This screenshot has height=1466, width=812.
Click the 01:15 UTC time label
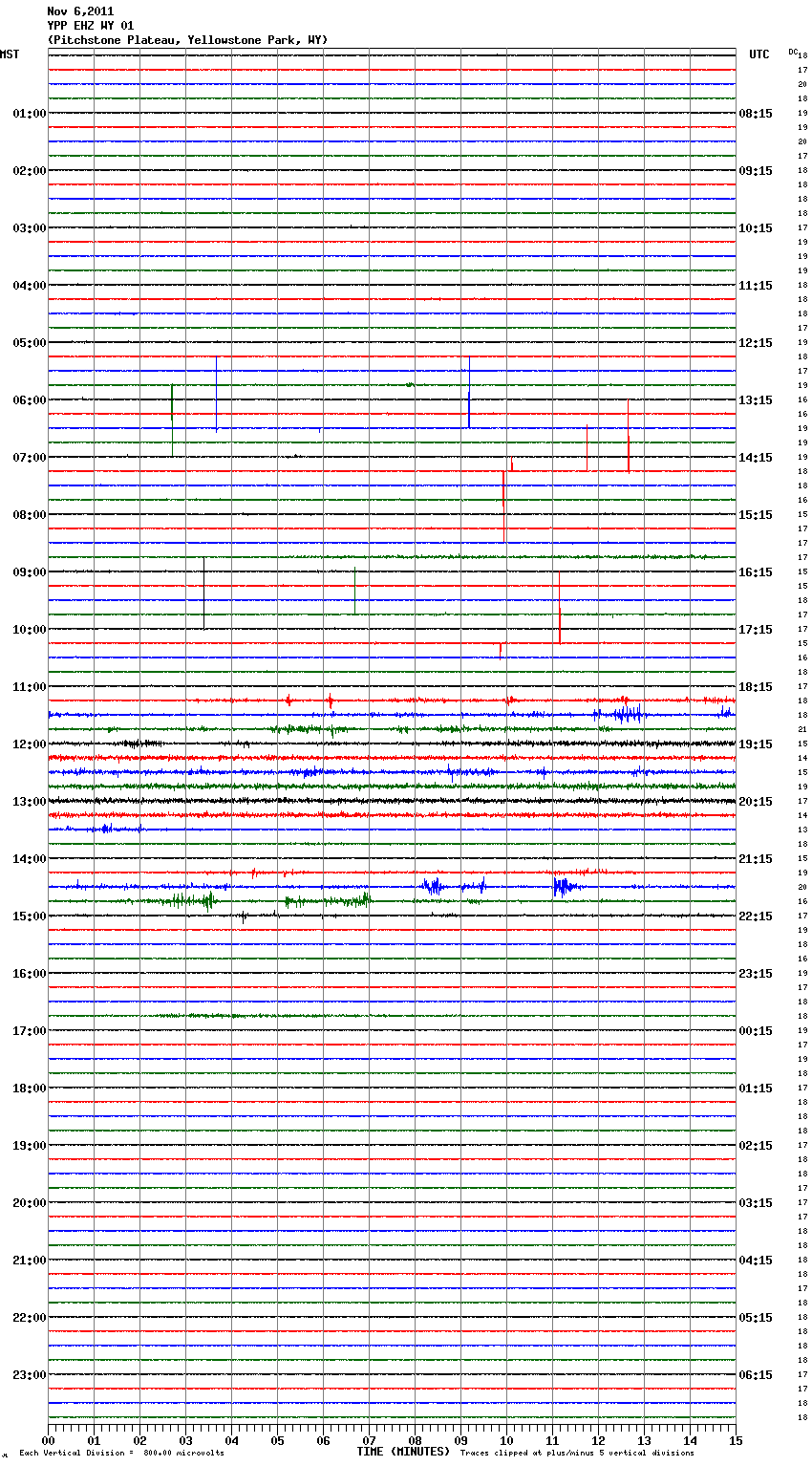(x=756, y=1089)
